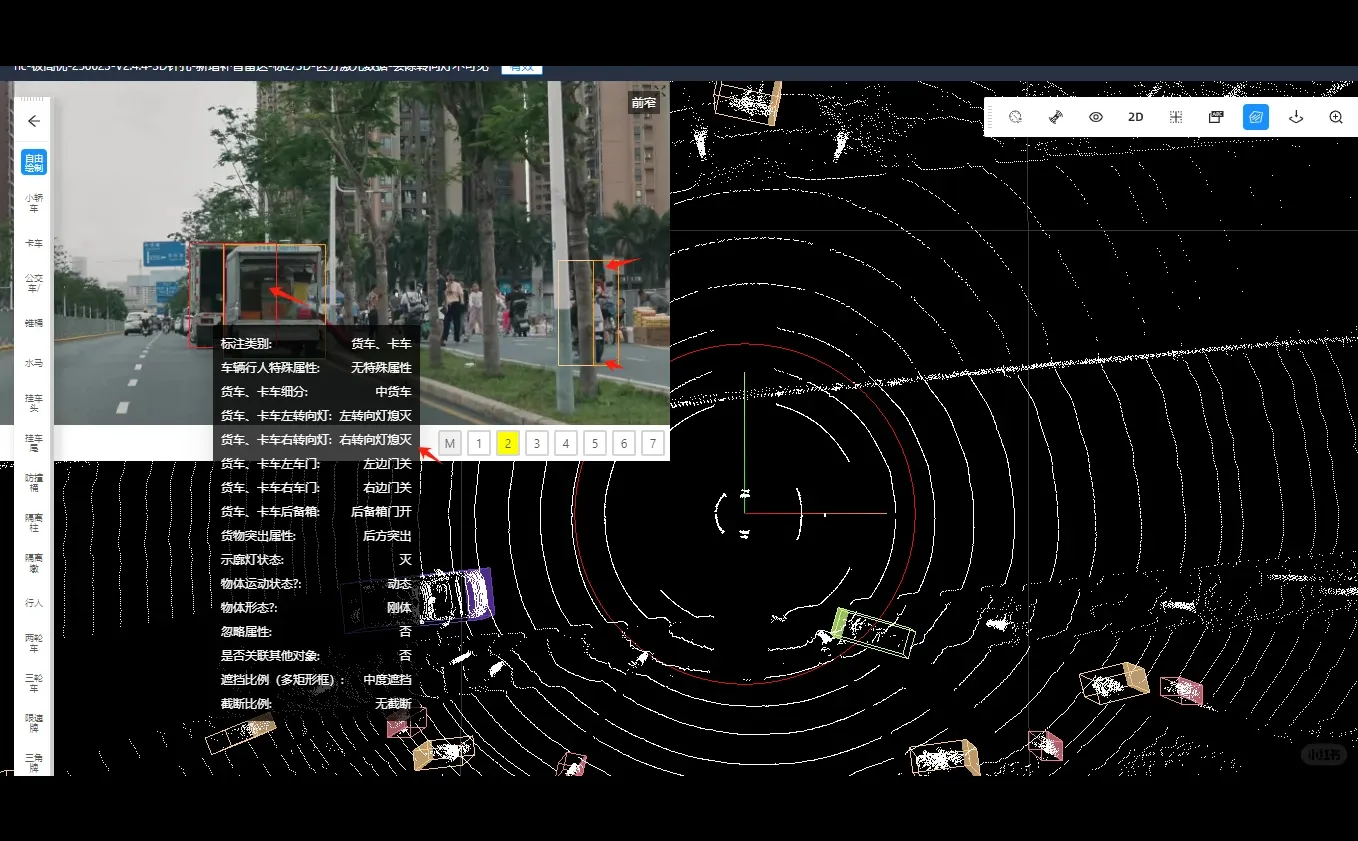1358x841 pixels.
Task: Choose the 挂车尾 label in sidebar
Action: click(34, 443)
